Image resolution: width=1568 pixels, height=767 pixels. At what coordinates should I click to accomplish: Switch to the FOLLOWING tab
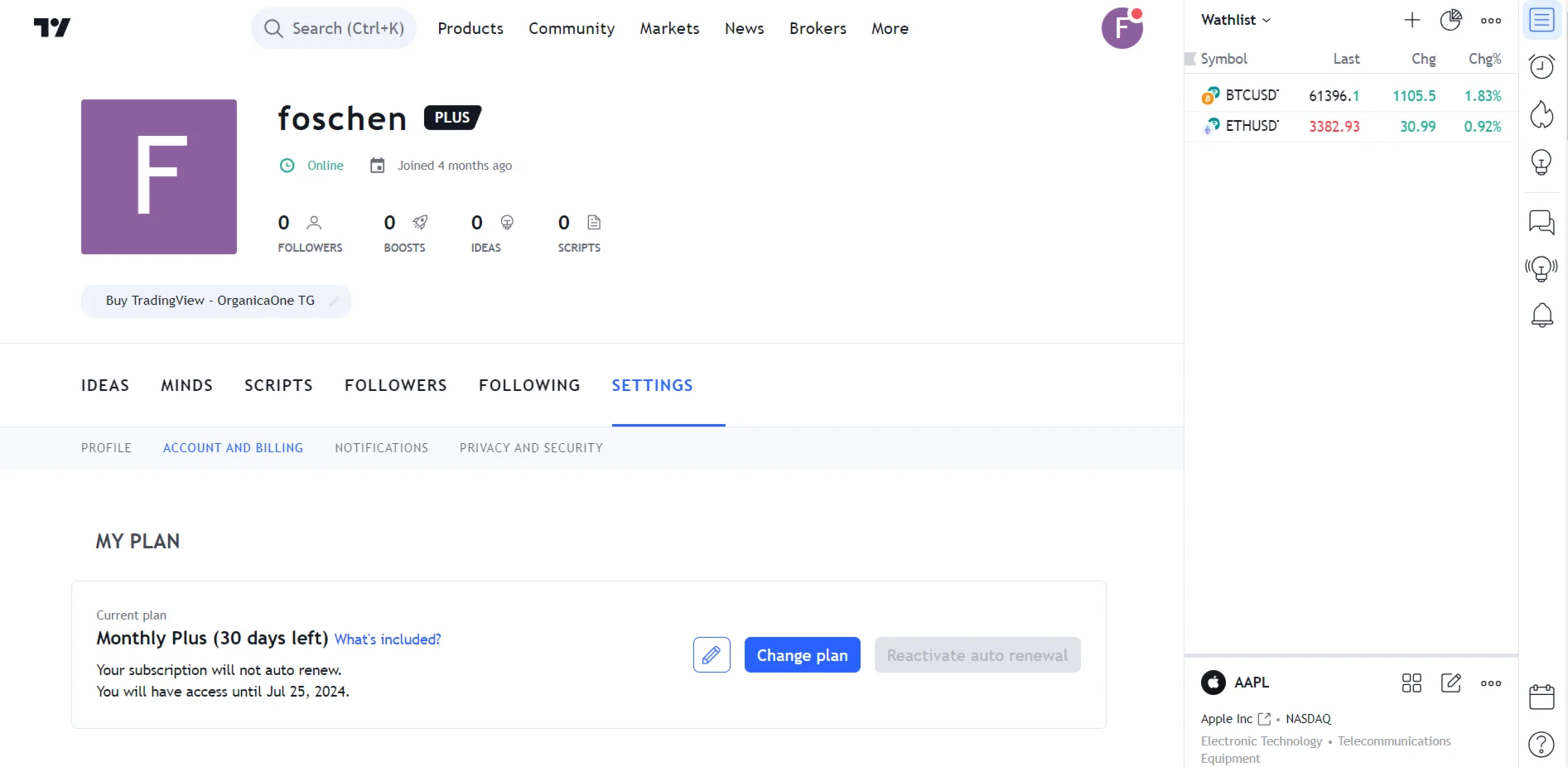point(529,385)
